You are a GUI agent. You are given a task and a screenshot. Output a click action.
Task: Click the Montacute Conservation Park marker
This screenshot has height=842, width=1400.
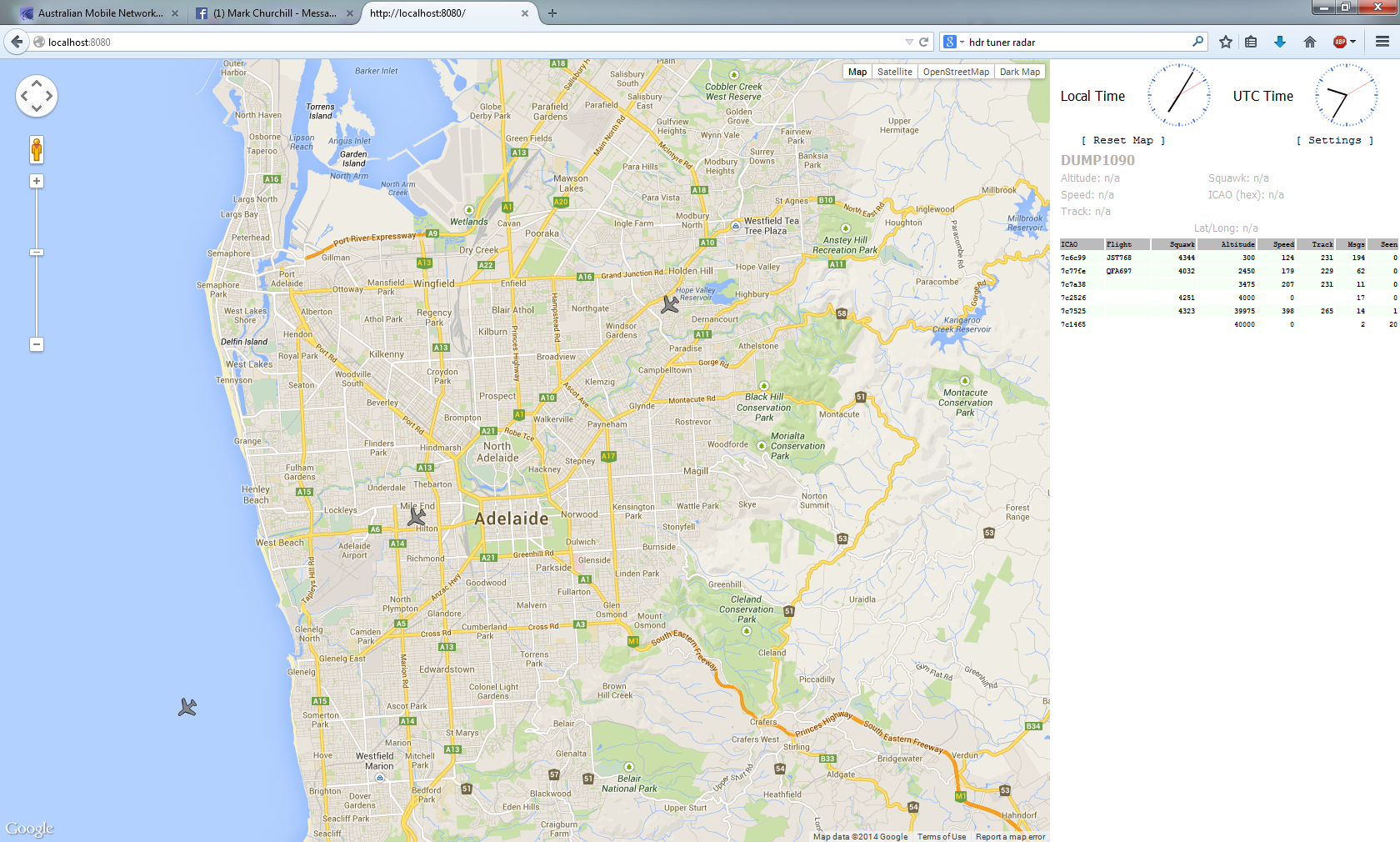click(965, 381)
